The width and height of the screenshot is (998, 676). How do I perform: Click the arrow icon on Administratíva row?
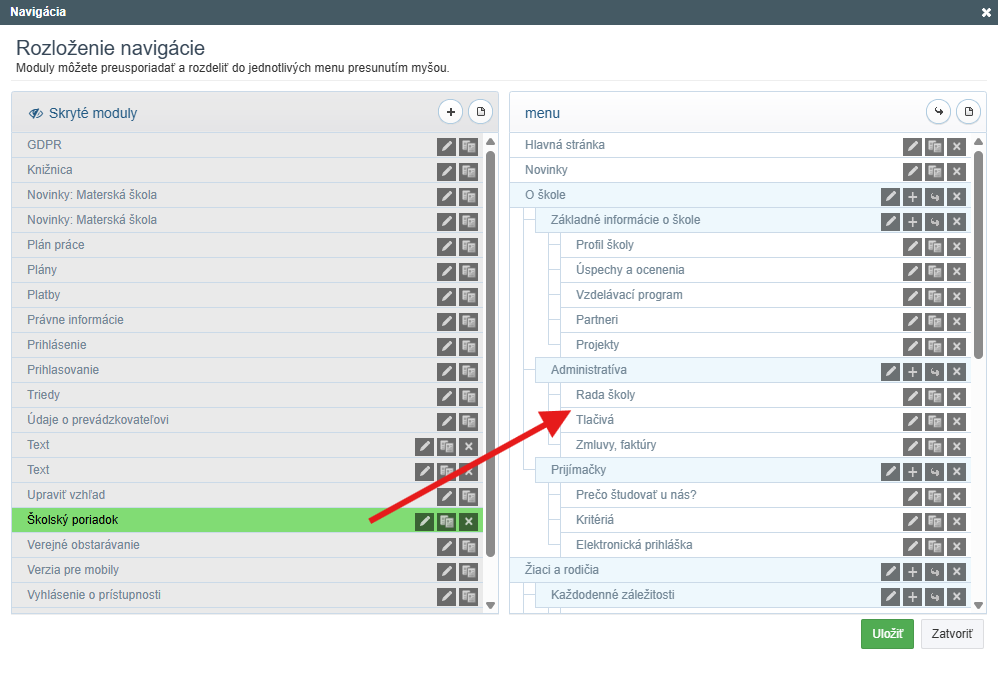pyautogui.click(x=934, y=371)
